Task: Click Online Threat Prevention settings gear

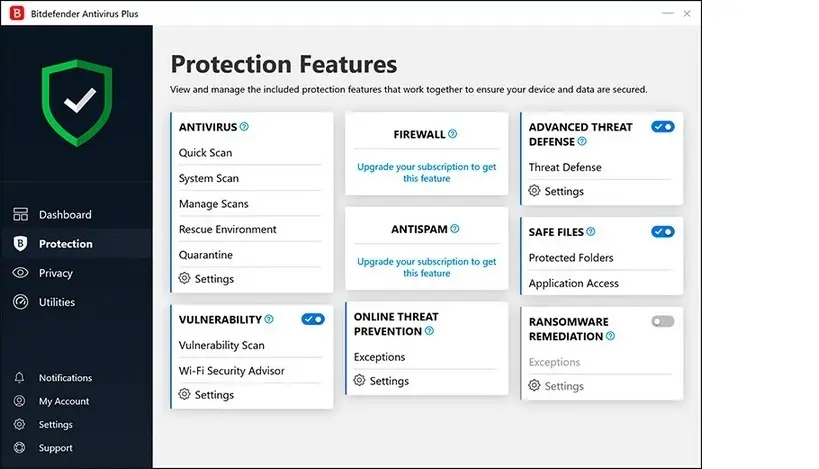Action: click(x=359, y=381)
